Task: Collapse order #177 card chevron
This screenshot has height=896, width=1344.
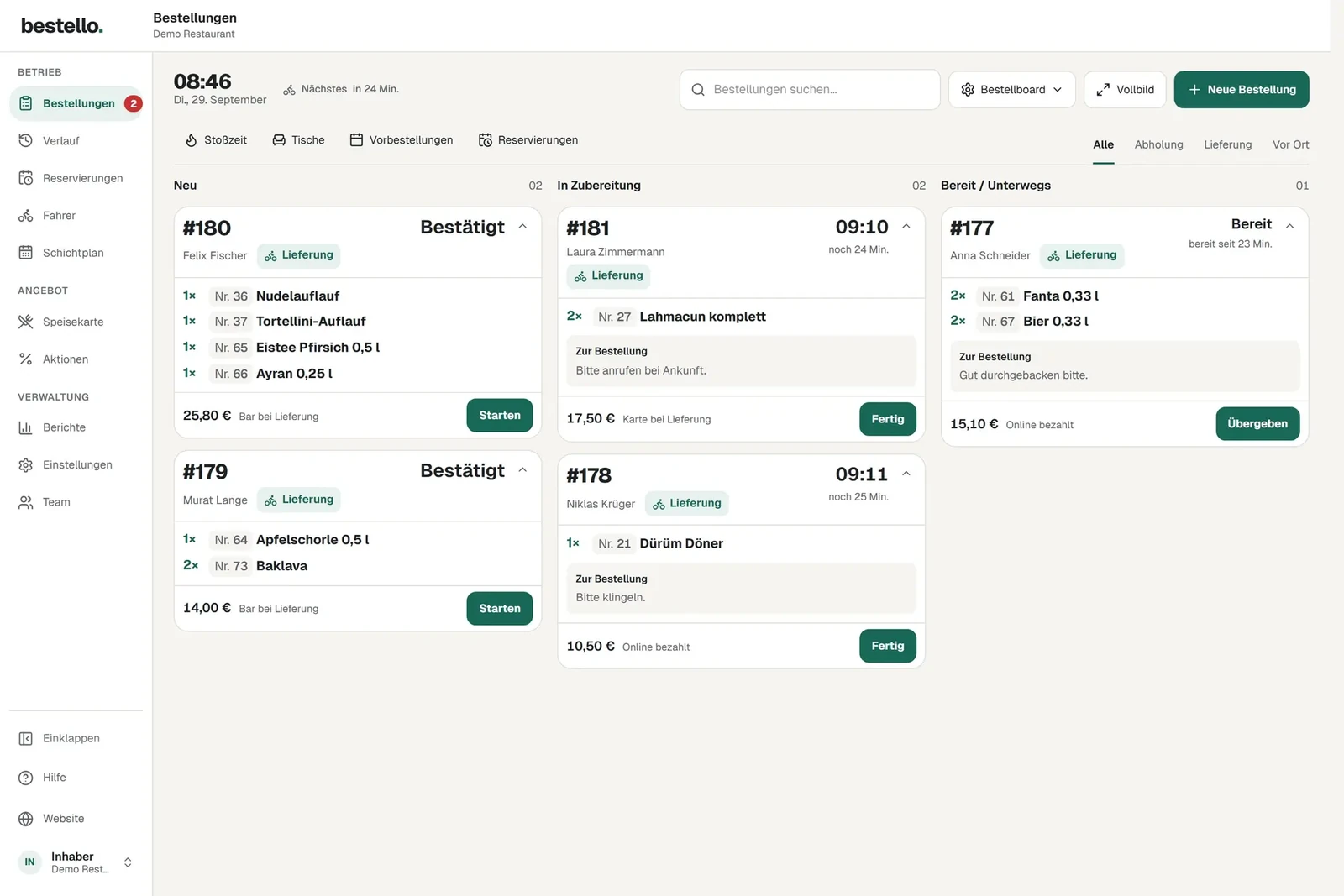Action: click(x=1289, y=226)
